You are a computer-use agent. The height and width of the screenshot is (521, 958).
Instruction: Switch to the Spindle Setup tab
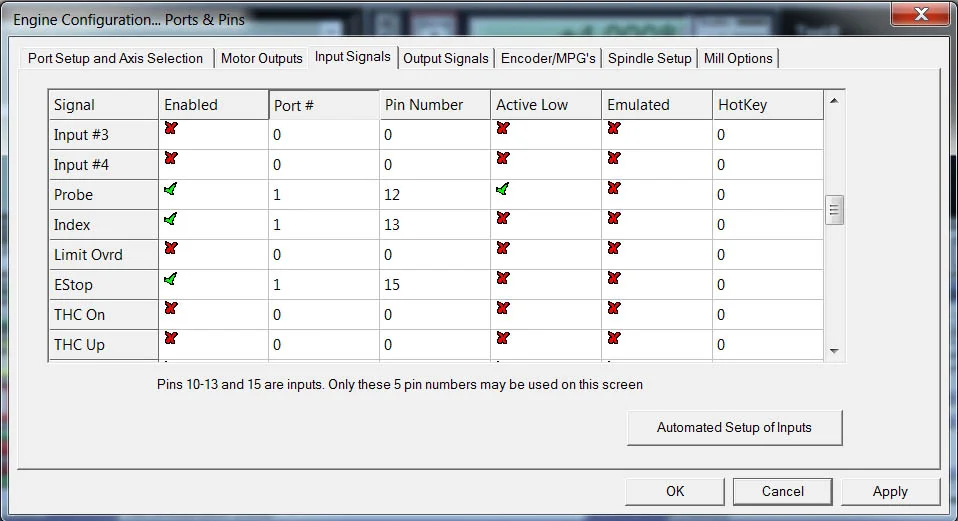[649, 58]
